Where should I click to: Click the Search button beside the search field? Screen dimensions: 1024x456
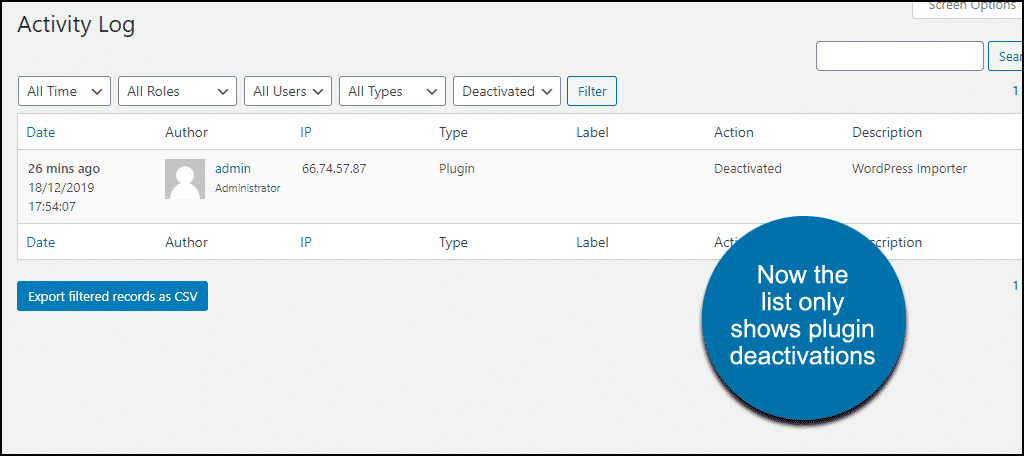(1006, 56)
